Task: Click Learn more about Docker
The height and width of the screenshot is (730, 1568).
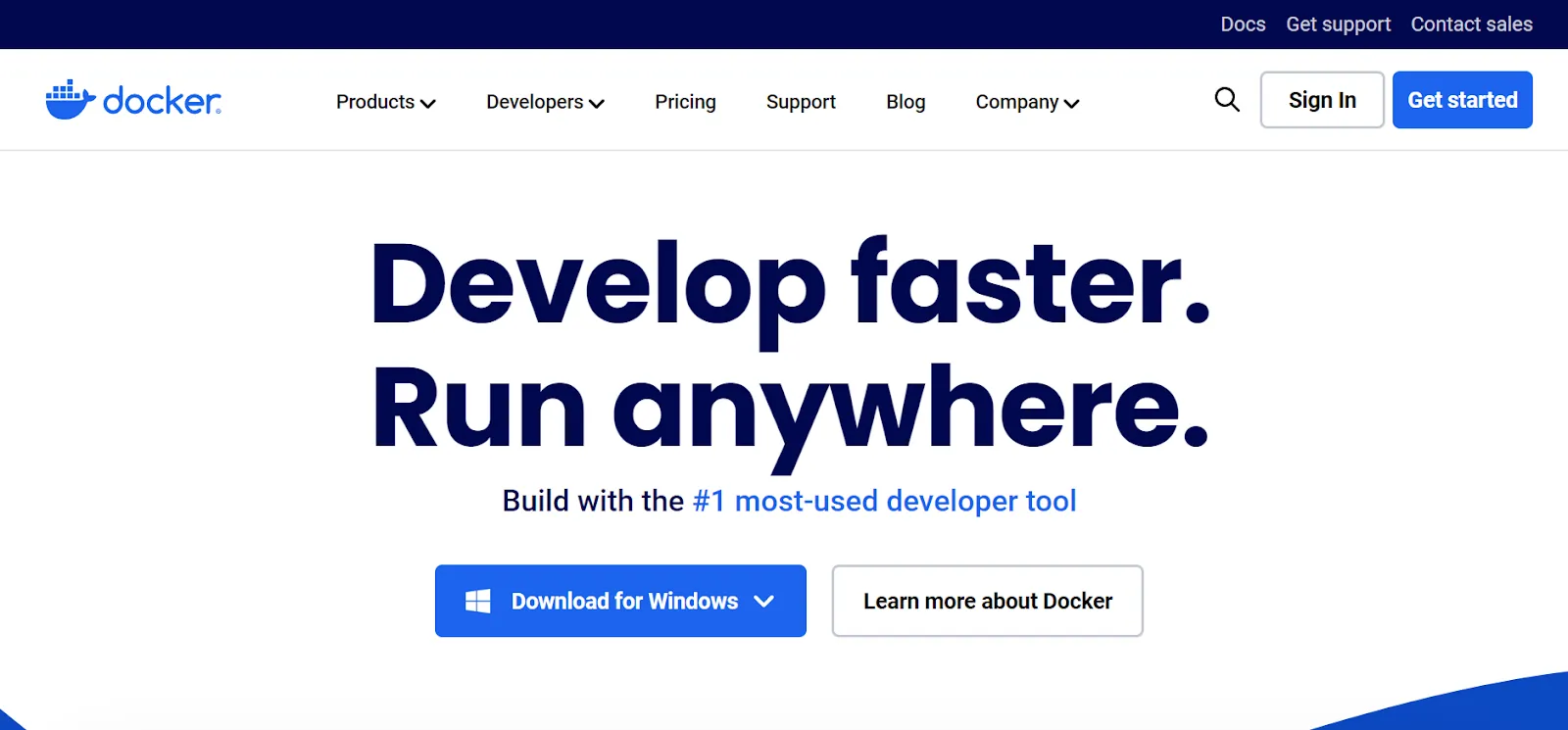Action: [988, 601]
